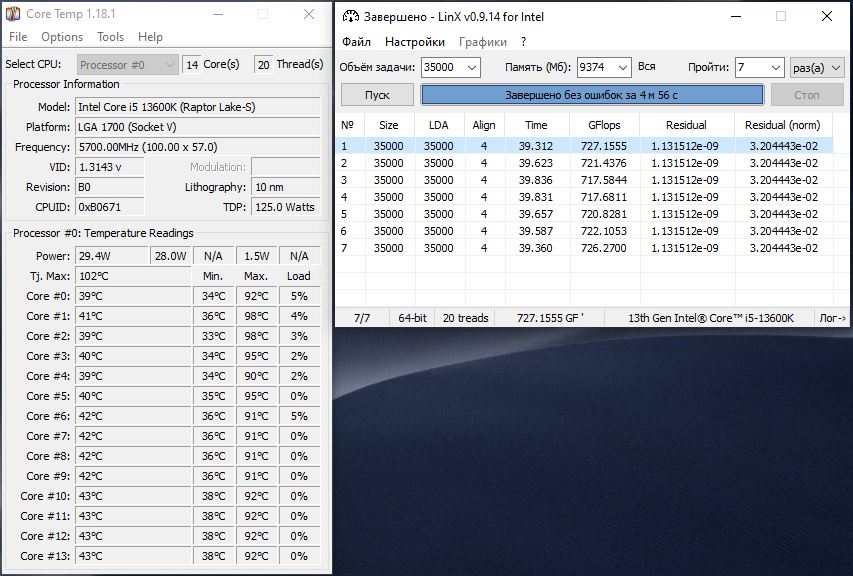This screenshot has width=853, height=576.
Task: Click the Revision field B0
Action: (x=109, y=187)
